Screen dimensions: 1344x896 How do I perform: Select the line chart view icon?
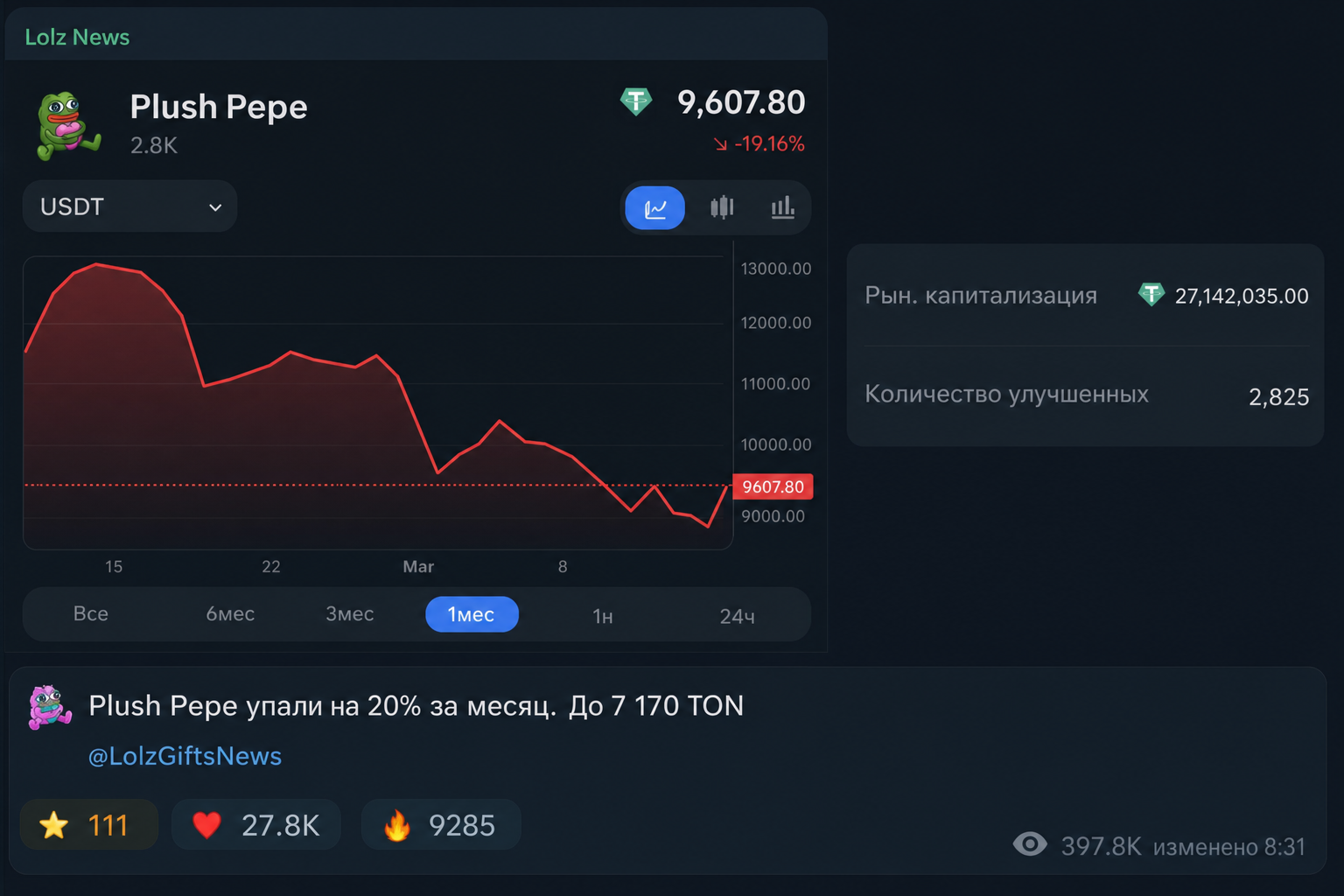[x=654, y=207]
